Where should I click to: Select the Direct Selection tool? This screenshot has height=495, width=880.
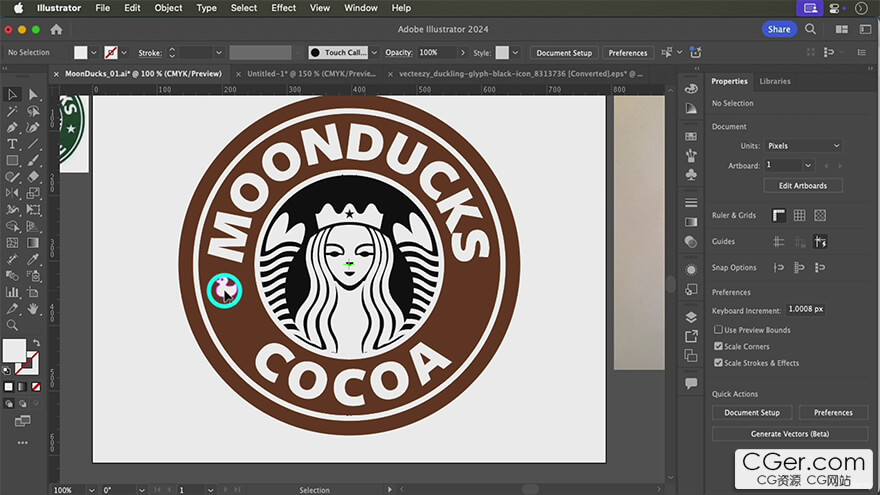click(x=33, y=94)
